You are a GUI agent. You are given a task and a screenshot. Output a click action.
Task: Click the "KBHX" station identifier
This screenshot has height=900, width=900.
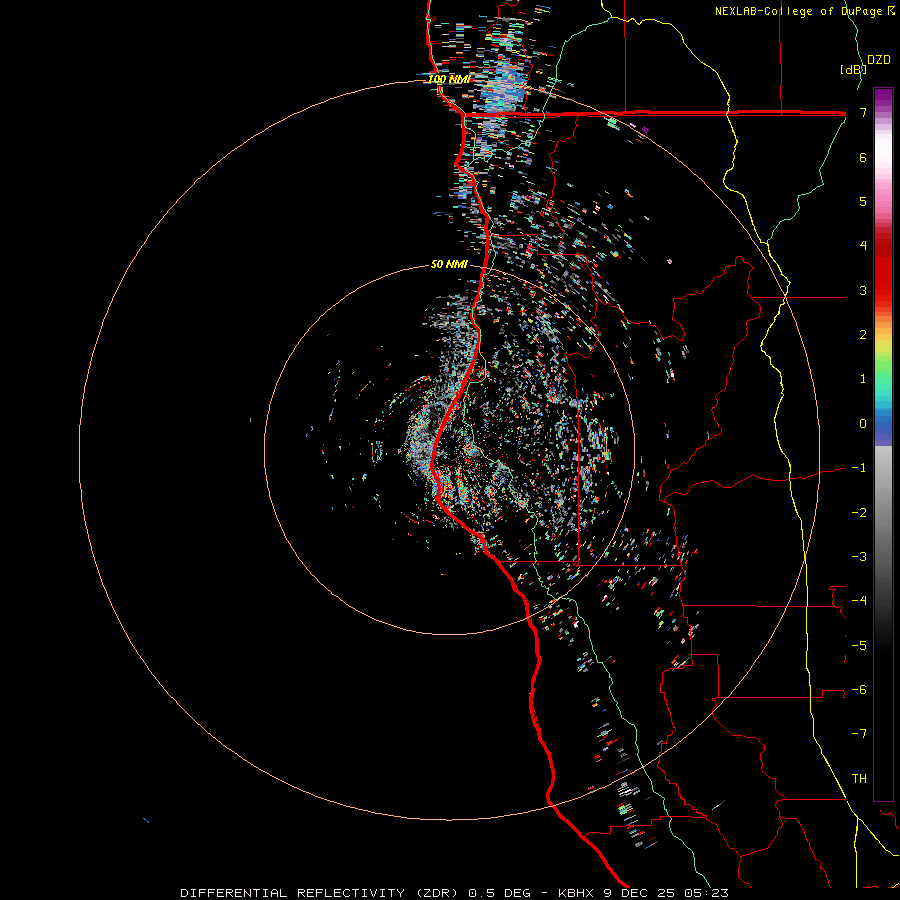577,893
